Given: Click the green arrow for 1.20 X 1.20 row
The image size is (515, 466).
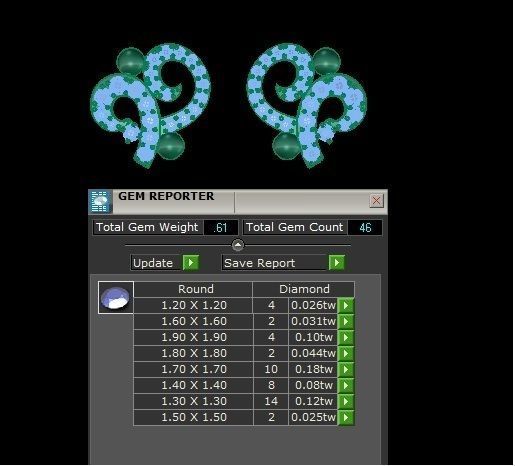Looking at the screenshot, I should (x=346, y=305).
